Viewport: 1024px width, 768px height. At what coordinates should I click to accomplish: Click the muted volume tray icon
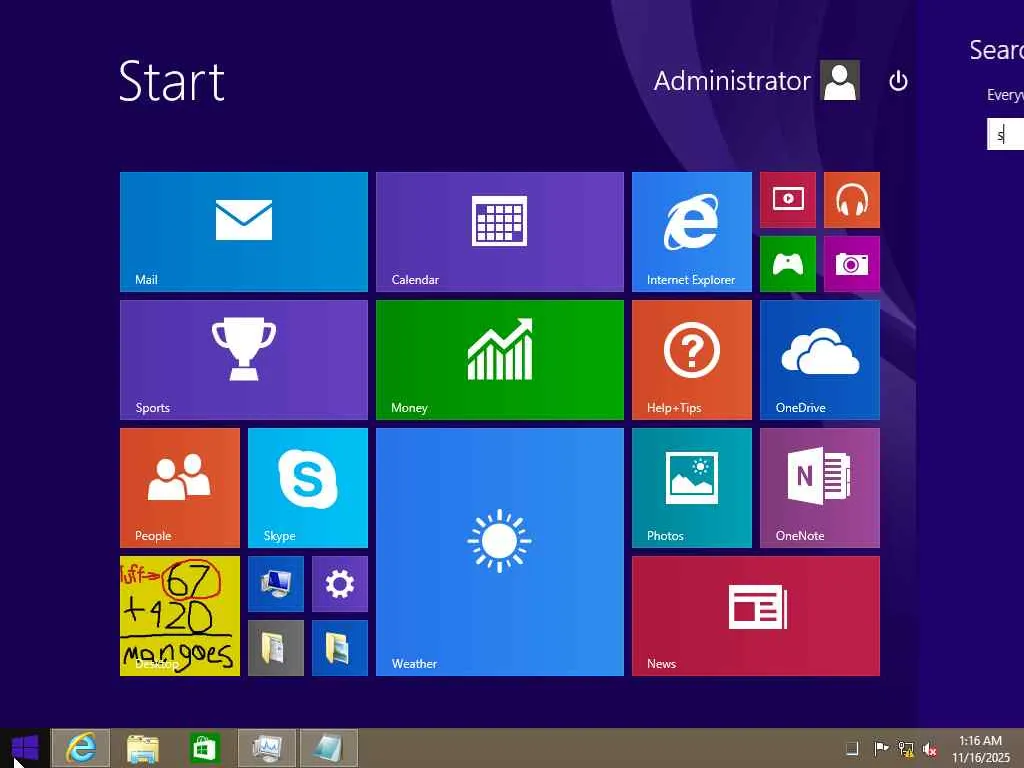click(930, 748)
